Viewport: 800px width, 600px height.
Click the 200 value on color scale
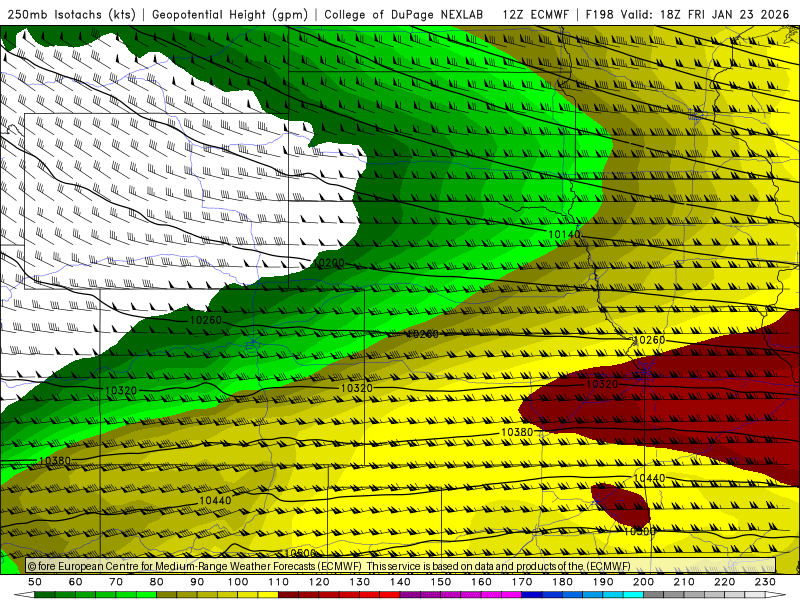pos(644,582)
